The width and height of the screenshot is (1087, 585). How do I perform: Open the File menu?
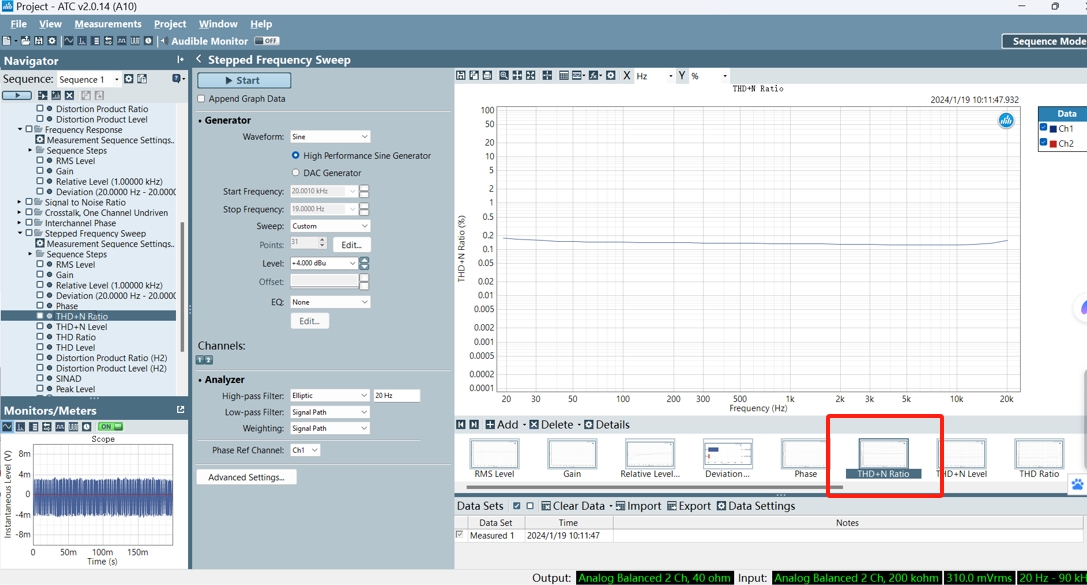(19, 24)
